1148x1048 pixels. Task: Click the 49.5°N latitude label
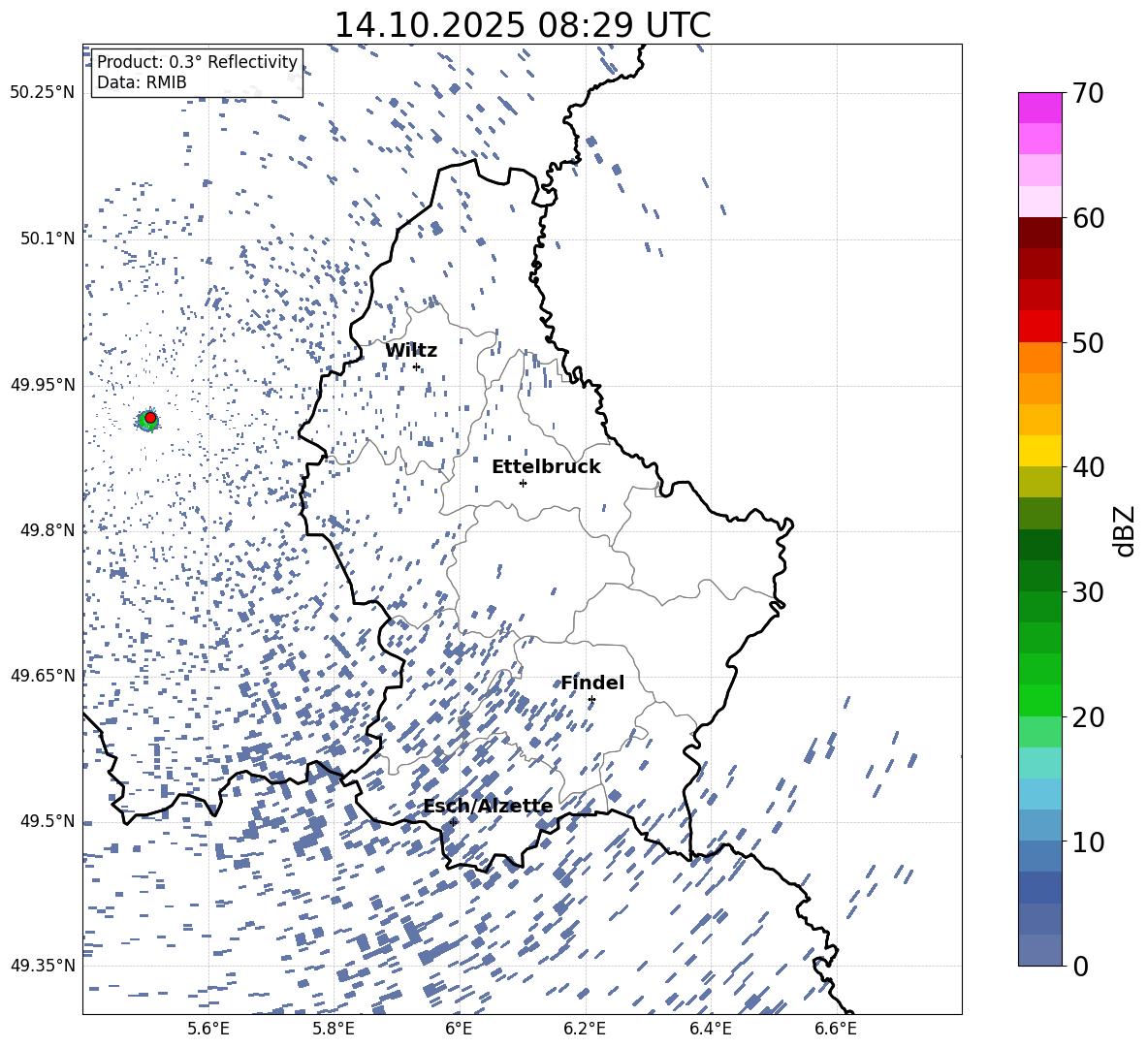click(48, 821)
